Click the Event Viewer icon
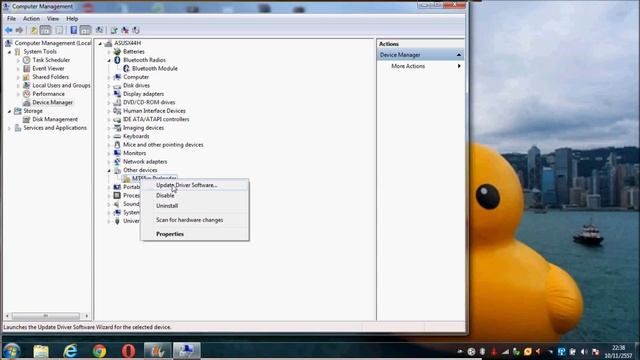Viewport: 640px width, 360px height. (27, 69)
